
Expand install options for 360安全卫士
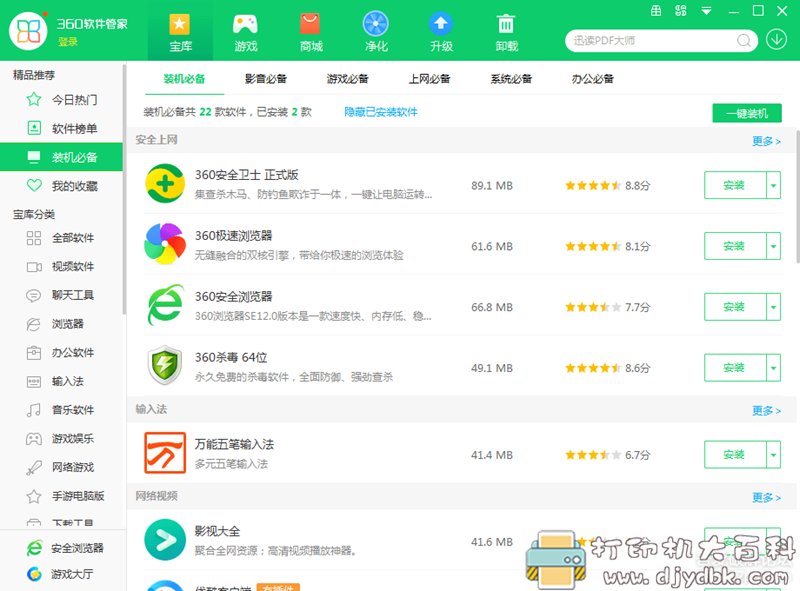(x=773, y=185)
